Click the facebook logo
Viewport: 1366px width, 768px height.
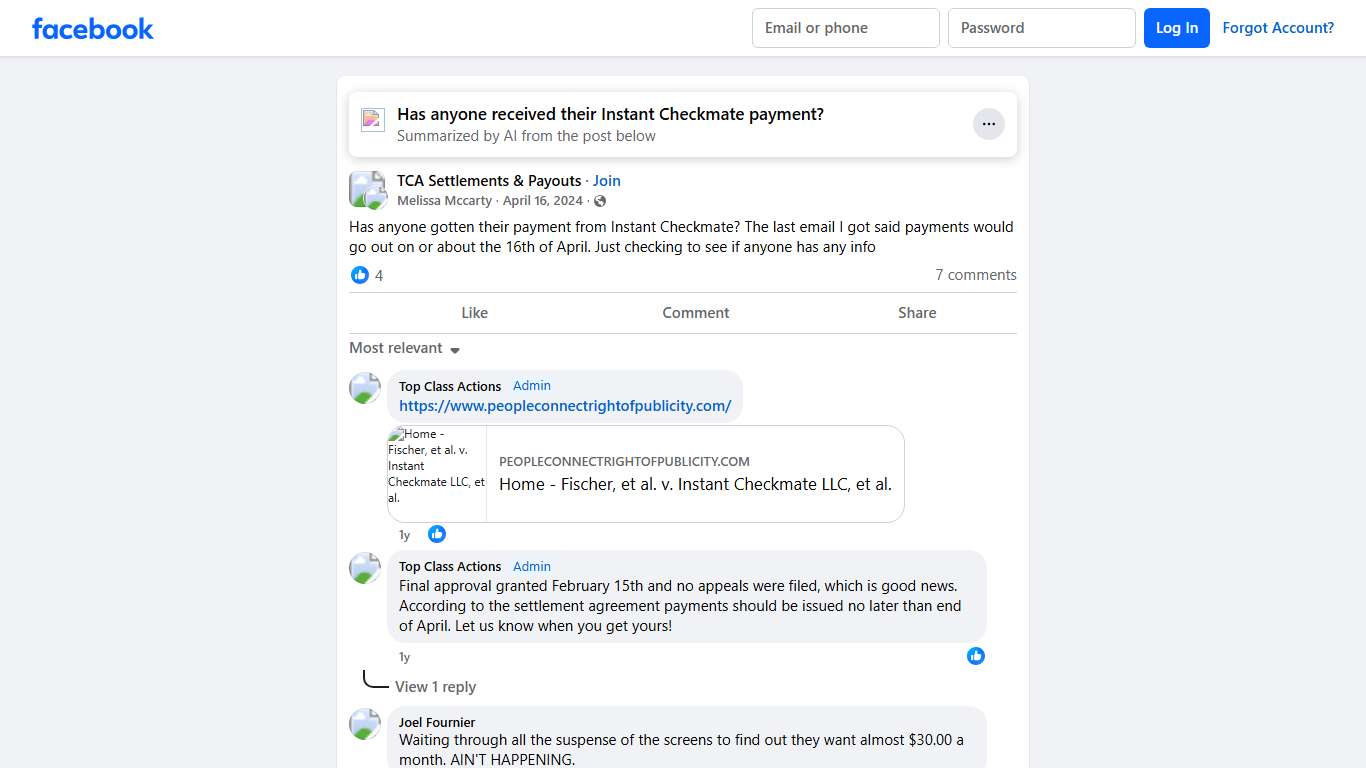click(x=92, y=28)
